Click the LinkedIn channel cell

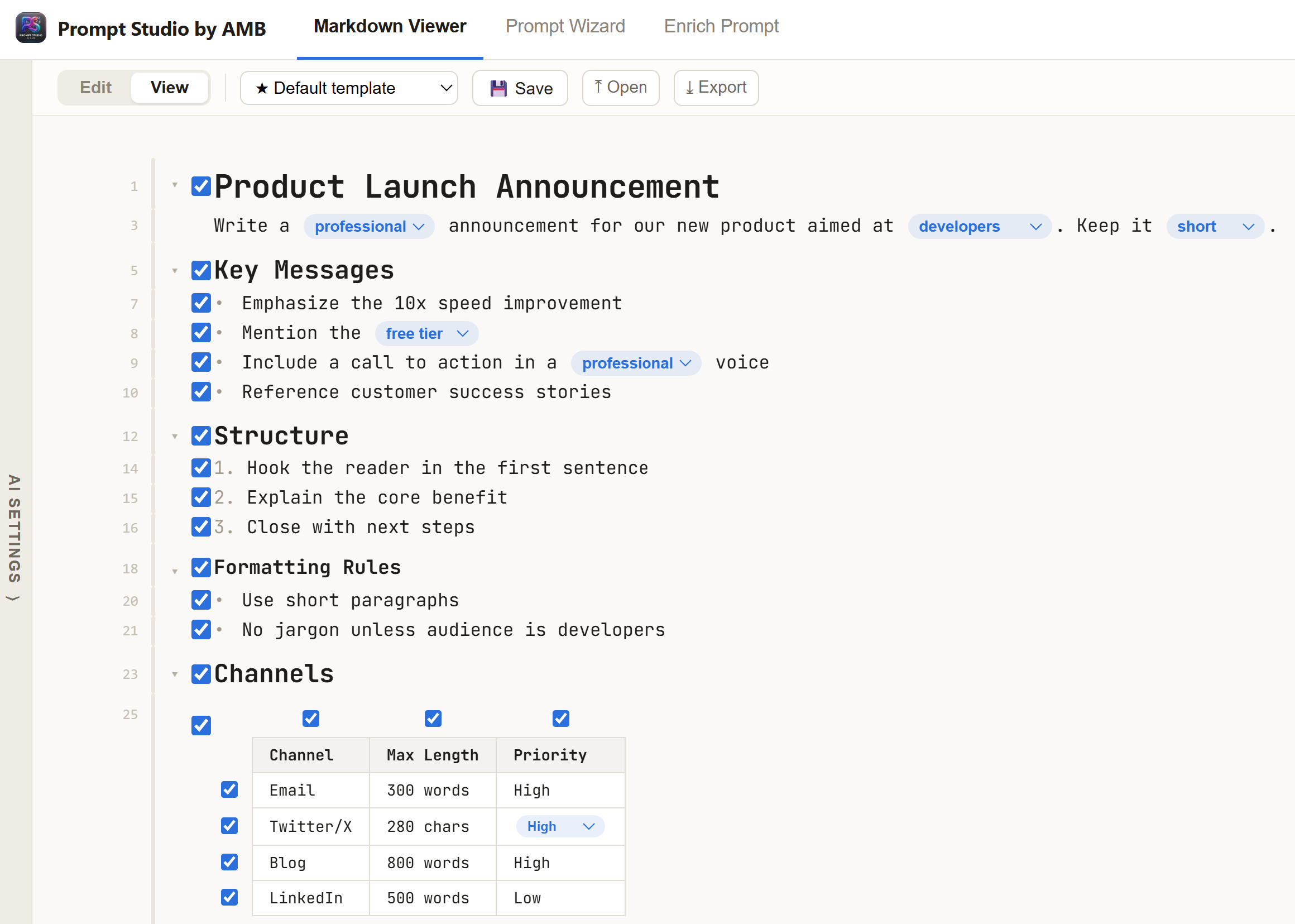pos(311,898)
